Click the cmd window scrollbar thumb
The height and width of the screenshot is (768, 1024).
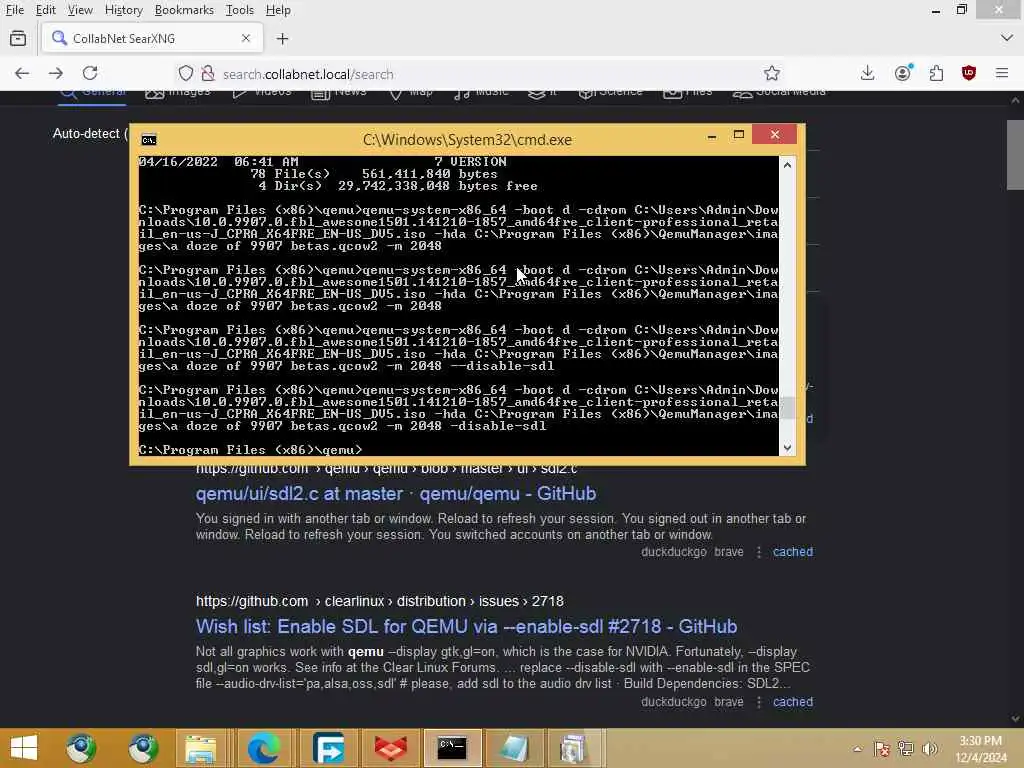[x=787, y=408]
